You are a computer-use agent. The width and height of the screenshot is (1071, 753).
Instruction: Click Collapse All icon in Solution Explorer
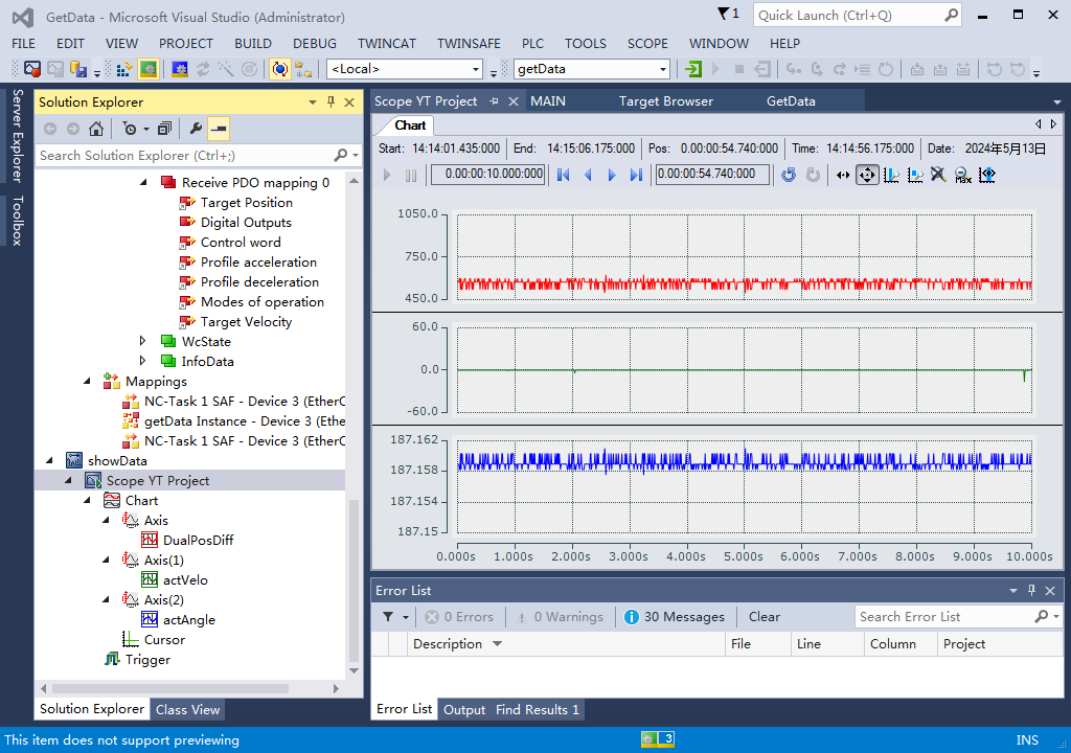[x=165, y=129]
